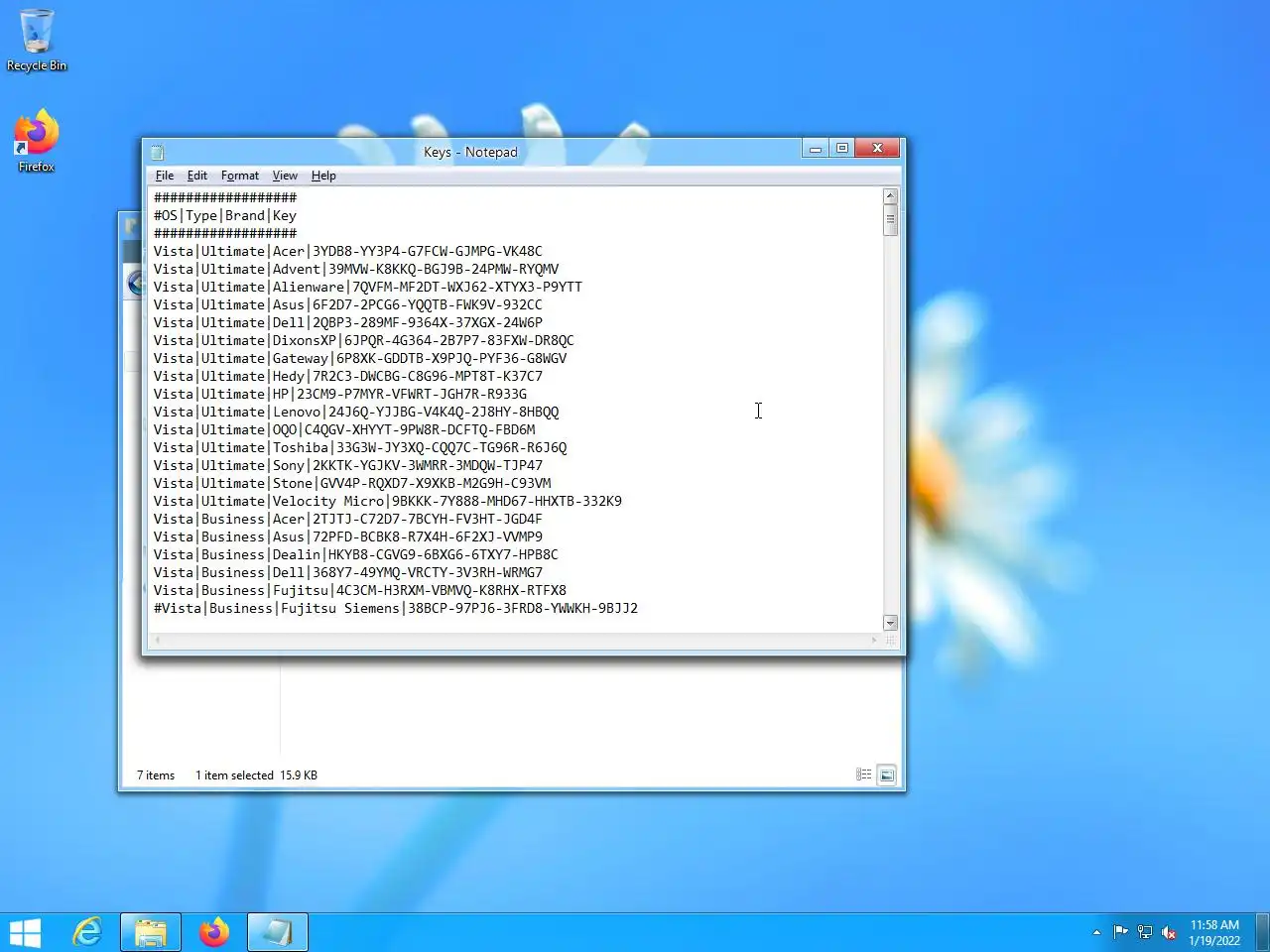
Task: Click the HP key line
Action: pos(340,394)
